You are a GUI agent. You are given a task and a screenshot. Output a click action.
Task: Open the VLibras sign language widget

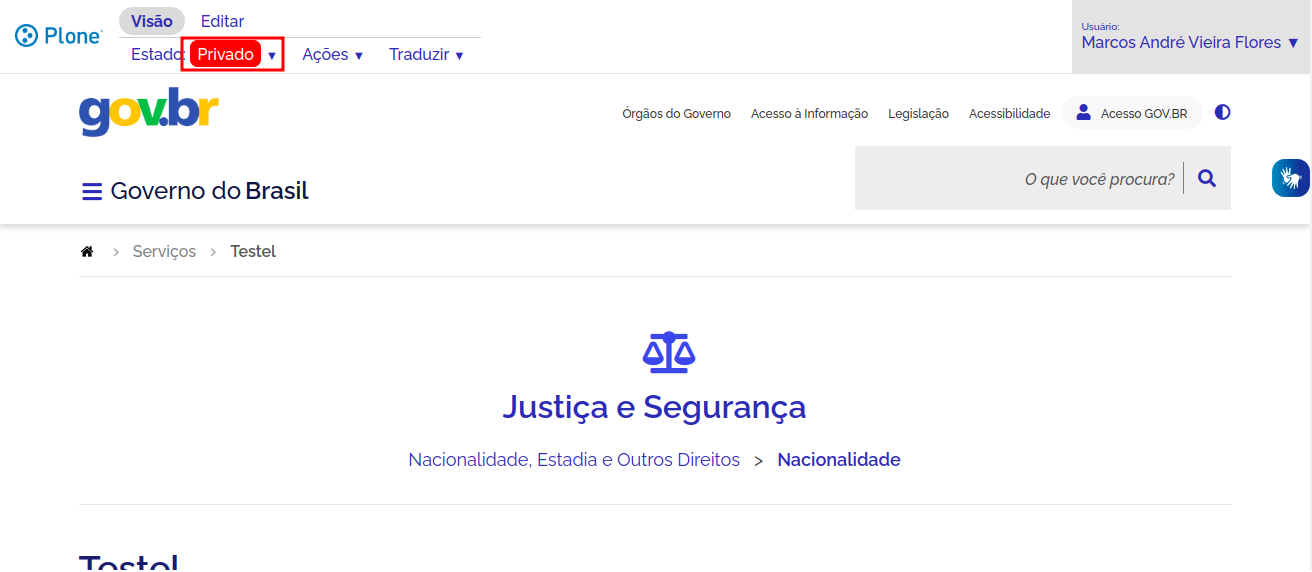[x=1291, y=178]
